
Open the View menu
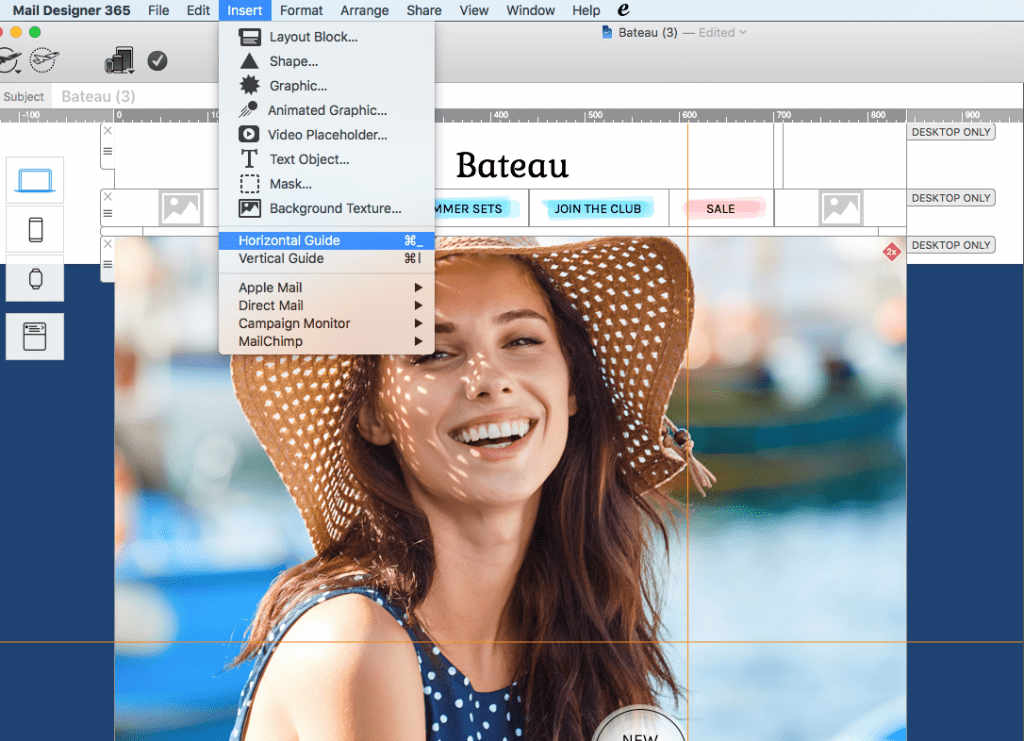coord(473,10)
